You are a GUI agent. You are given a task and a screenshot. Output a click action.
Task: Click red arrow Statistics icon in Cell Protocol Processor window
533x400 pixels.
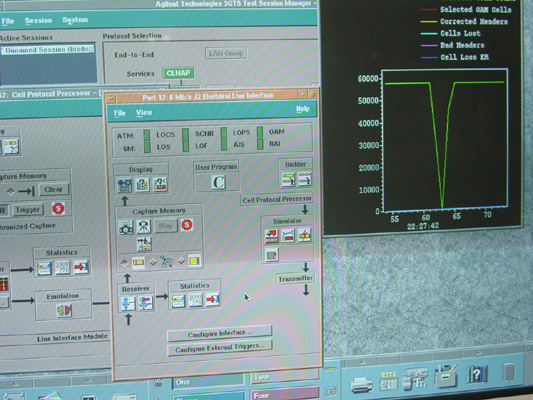tap(81, 267)
